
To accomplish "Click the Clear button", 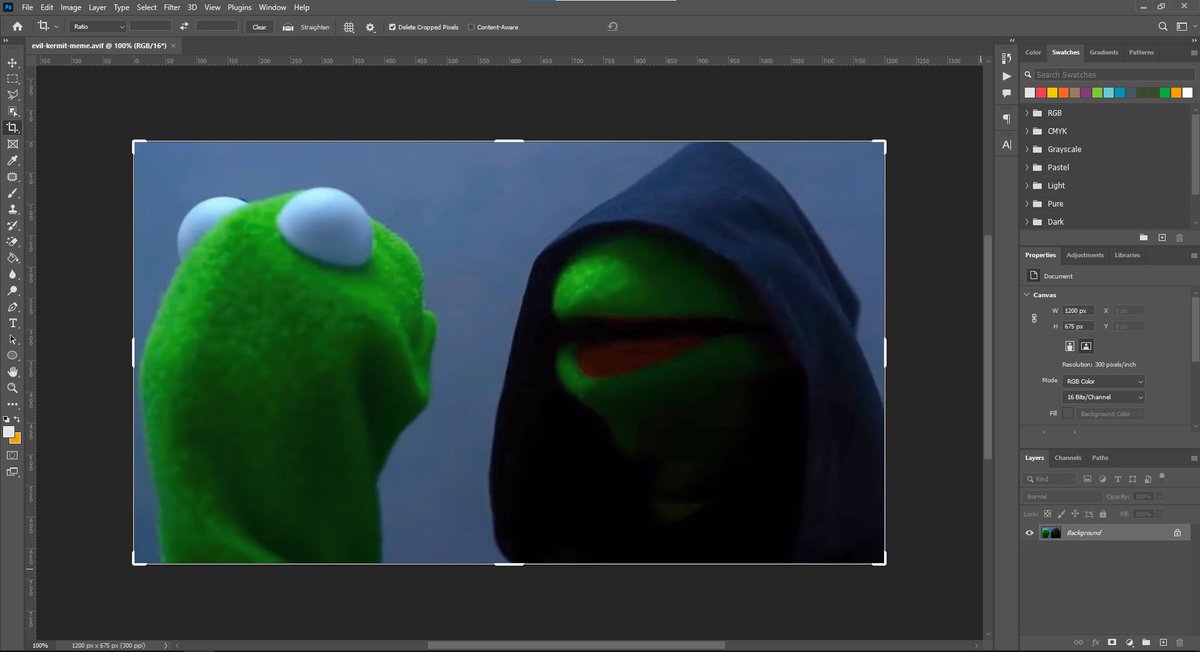I will (259, 27).
